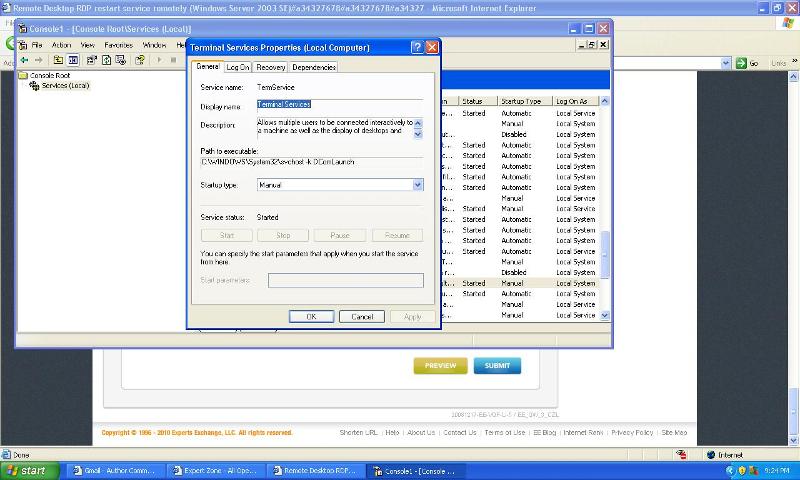Switch to the Recovery tab
The height and width of the screenshot is (480, 800).
[x=270, y=67]
